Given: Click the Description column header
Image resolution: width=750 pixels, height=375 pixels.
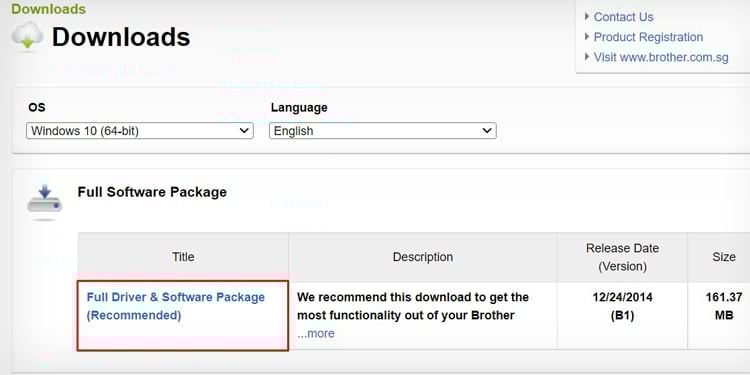Looking at the screenshot, I should pyautogui.click(x=423, y=257).
